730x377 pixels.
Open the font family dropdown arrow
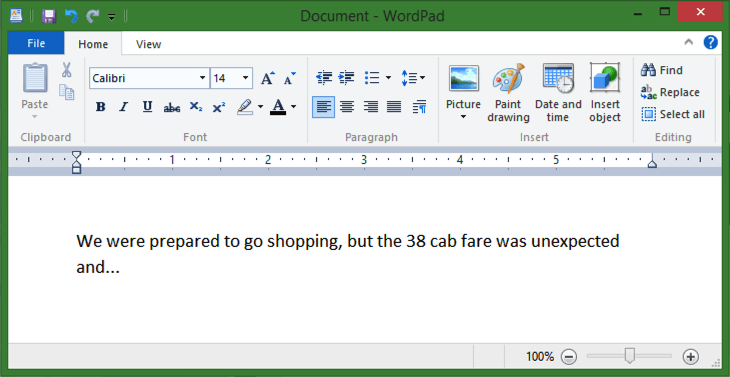tap(203, 78)
